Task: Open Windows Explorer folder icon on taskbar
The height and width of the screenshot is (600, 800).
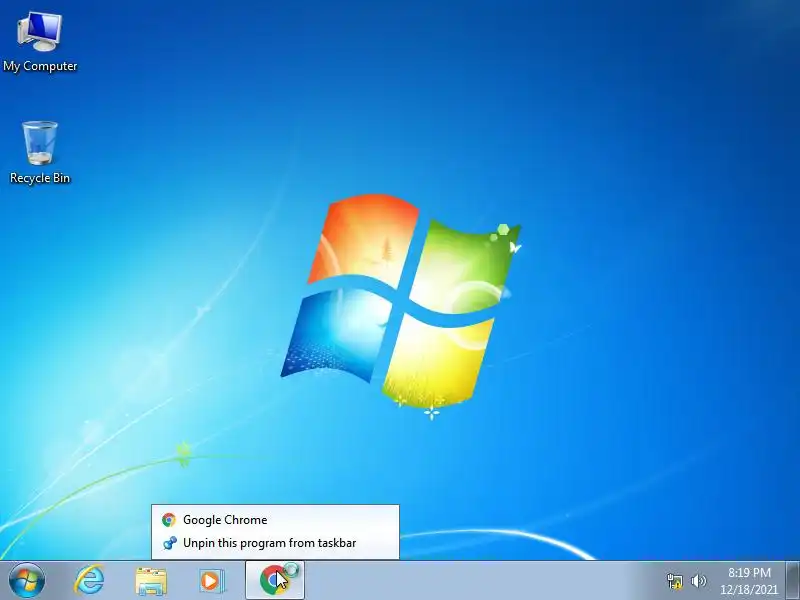Action: coord(151,581)
